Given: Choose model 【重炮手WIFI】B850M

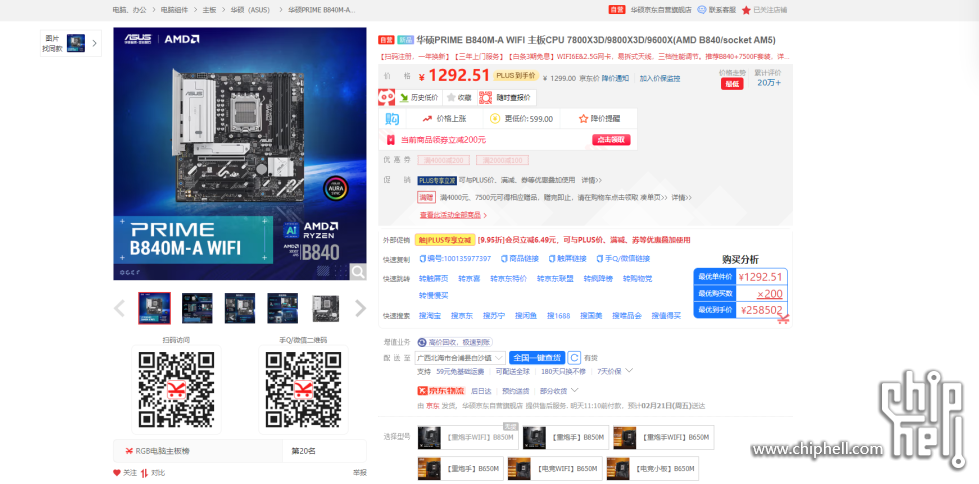Looking at the screenshot, I should (468, 437).
